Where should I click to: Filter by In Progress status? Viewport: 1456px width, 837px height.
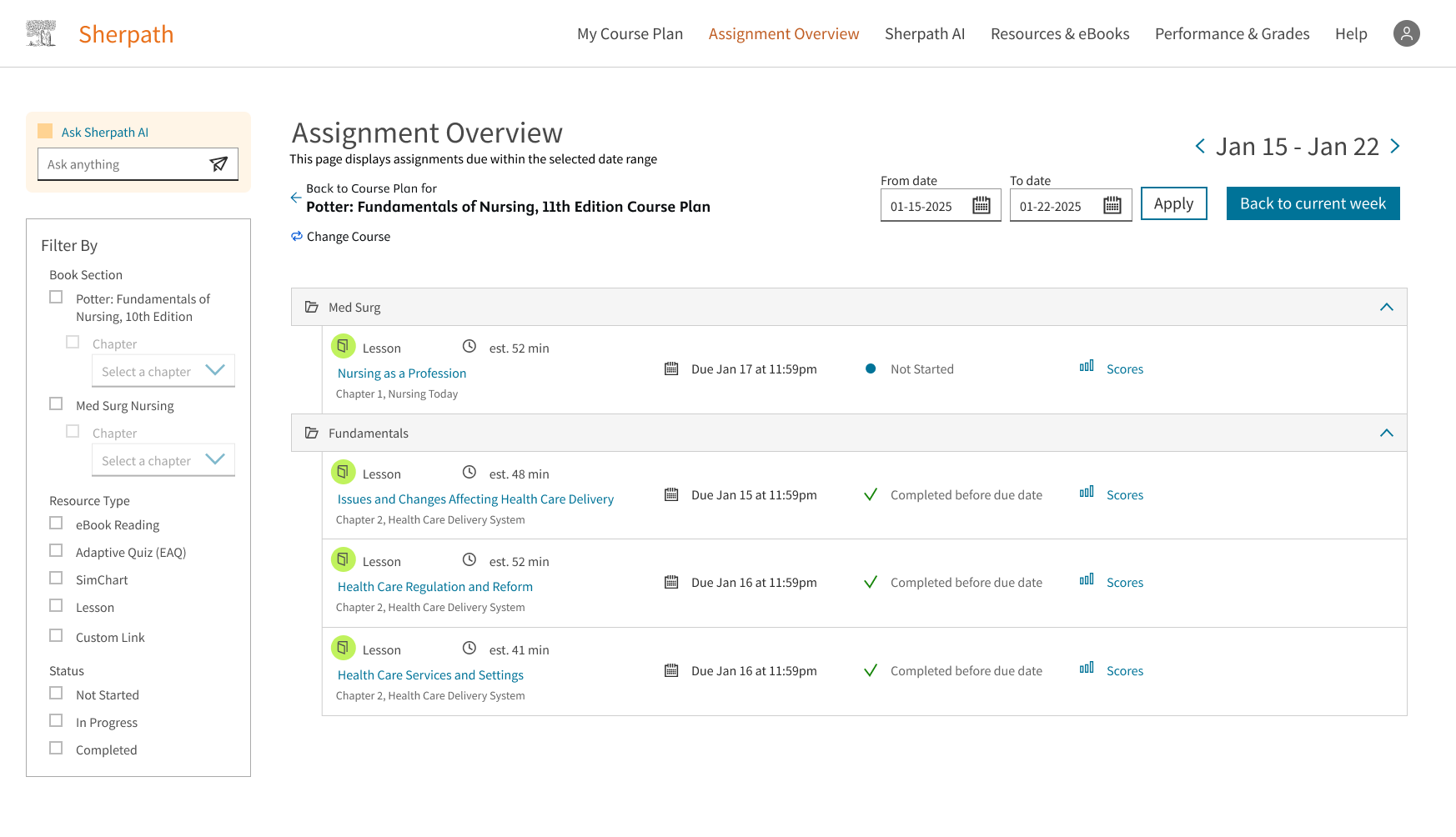(x=56, y=720)
